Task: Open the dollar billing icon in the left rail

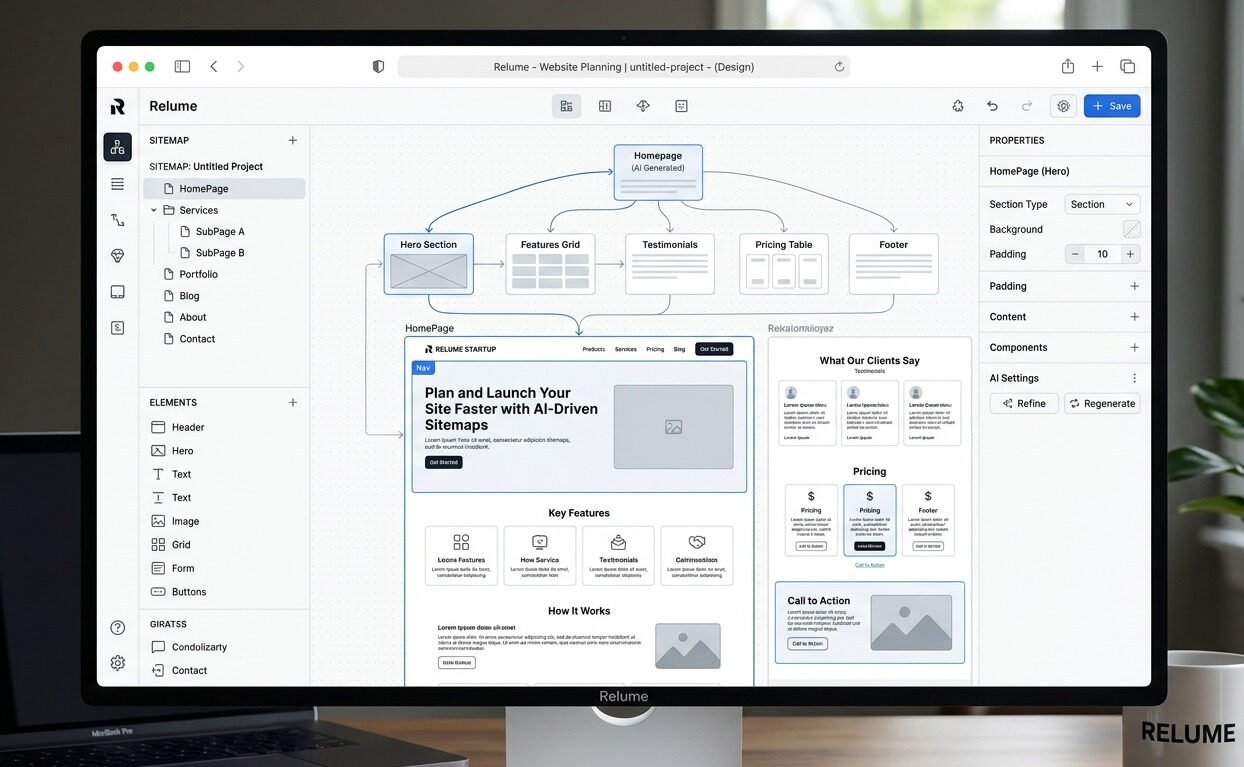Action: pyautogui.click(x=117, y=328)
